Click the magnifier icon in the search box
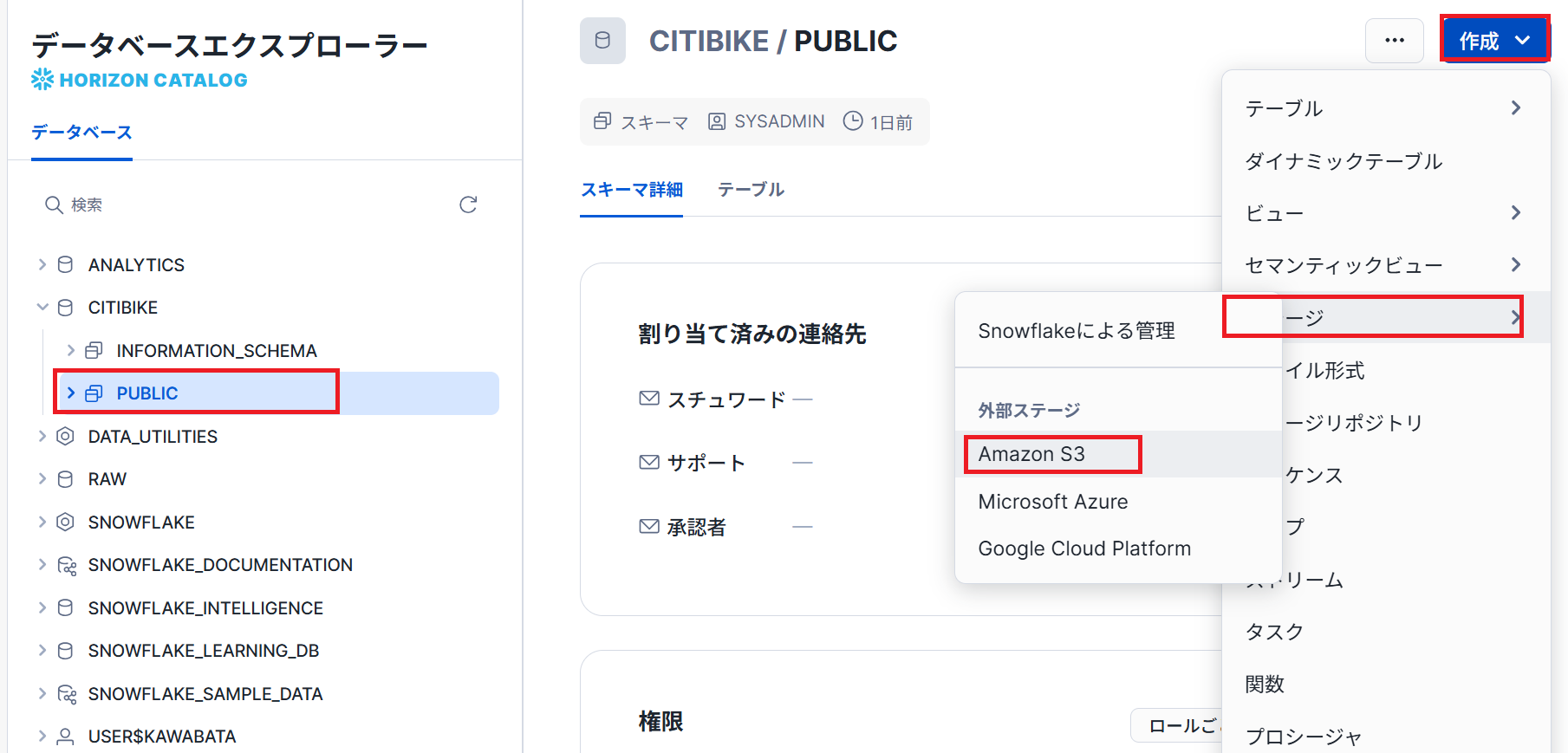This screenshot has height=753, width=1568. pos(54,204)
